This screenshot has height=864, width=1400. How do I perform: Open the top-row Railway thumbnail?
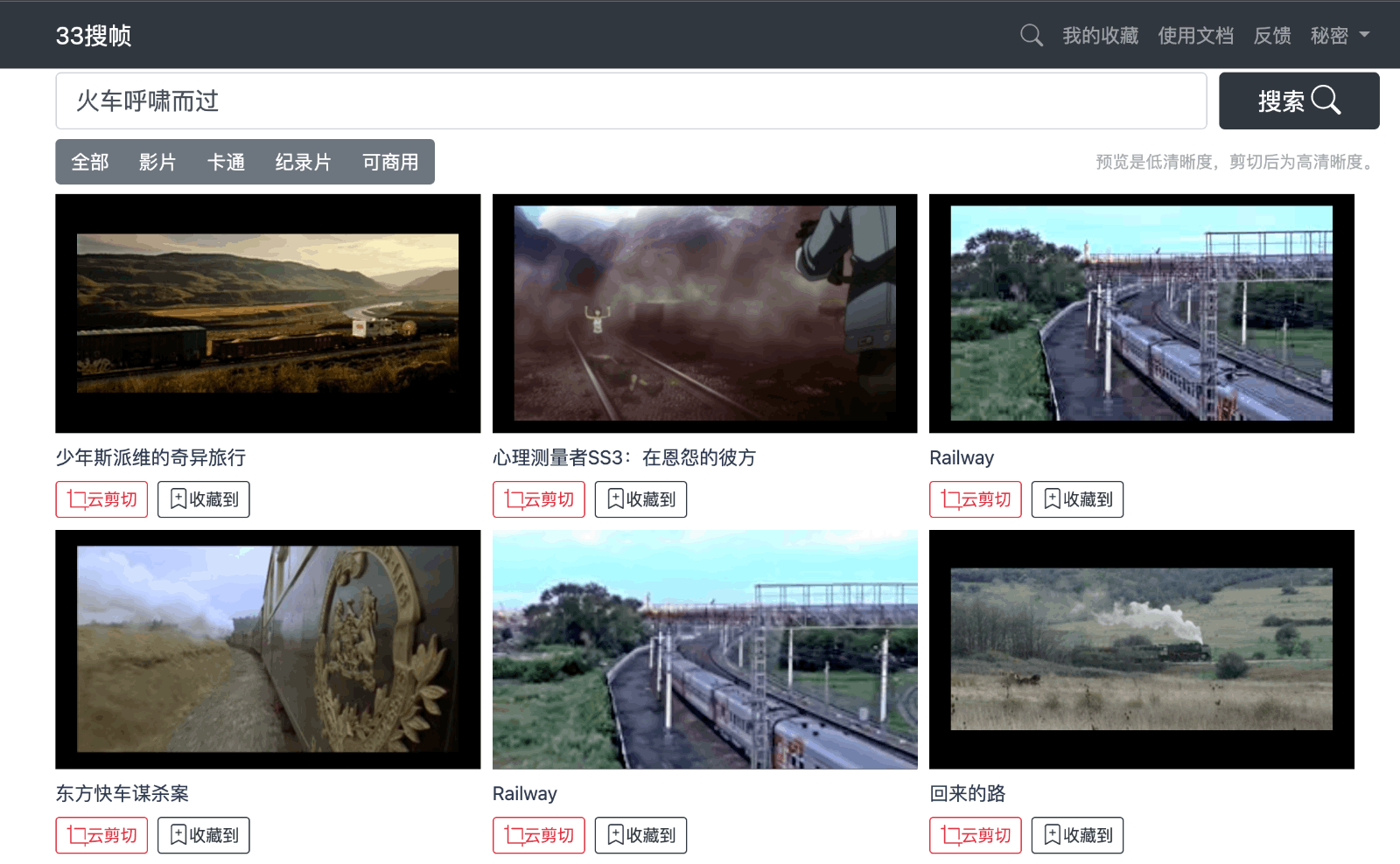tap(1141, 313)
